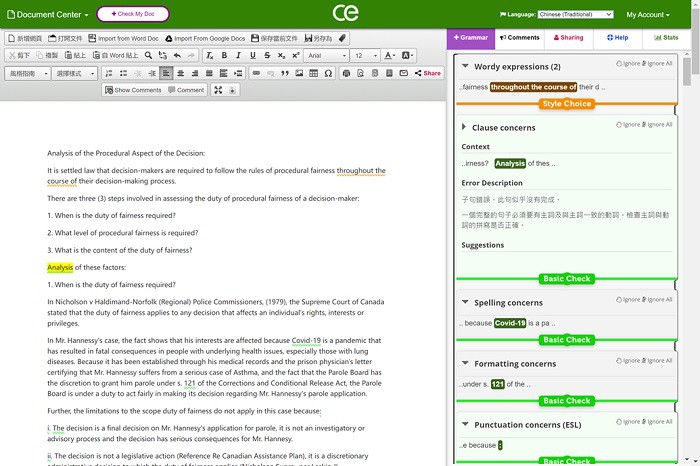The width and height of the screenshot is (700, 466).
Task: Toggle Show Comments in the editor
Action: coord(133,90)
